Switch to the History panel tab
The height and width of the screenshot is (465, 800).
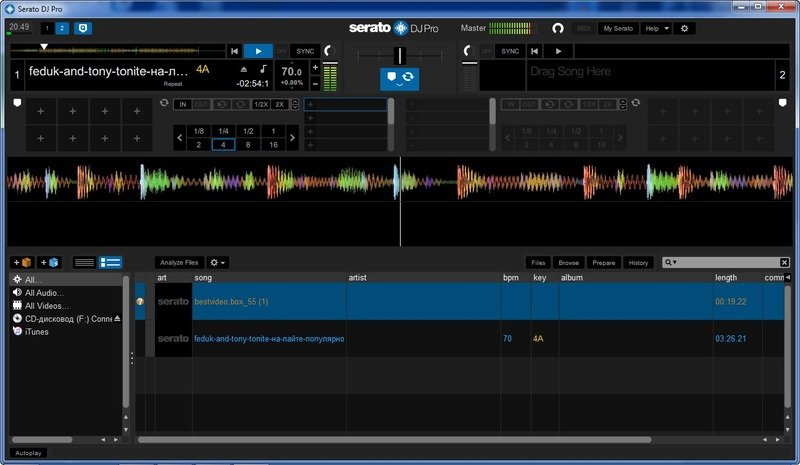(x=637, y=262)
